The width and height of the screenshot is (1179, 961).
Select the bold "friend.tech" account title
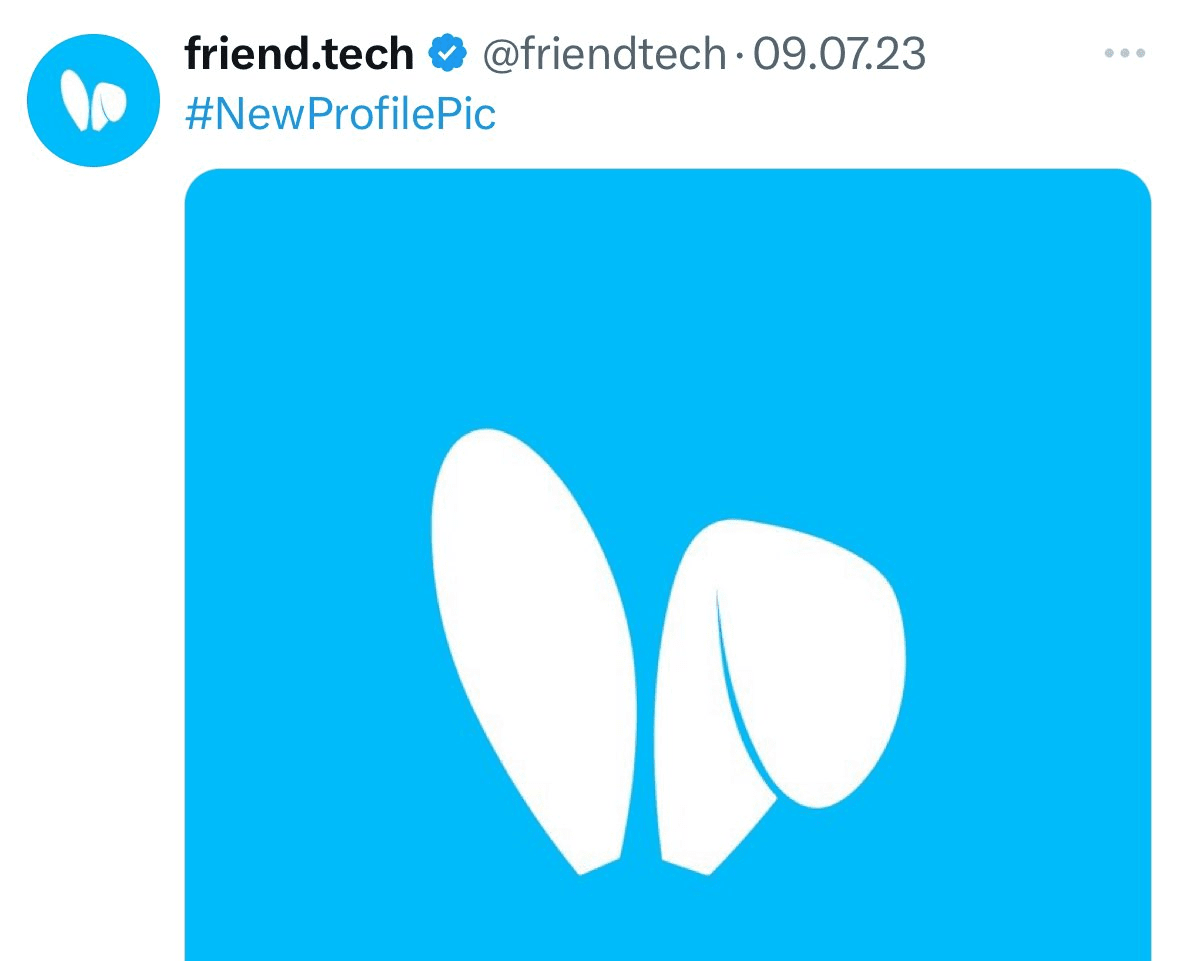pos(299,53)
